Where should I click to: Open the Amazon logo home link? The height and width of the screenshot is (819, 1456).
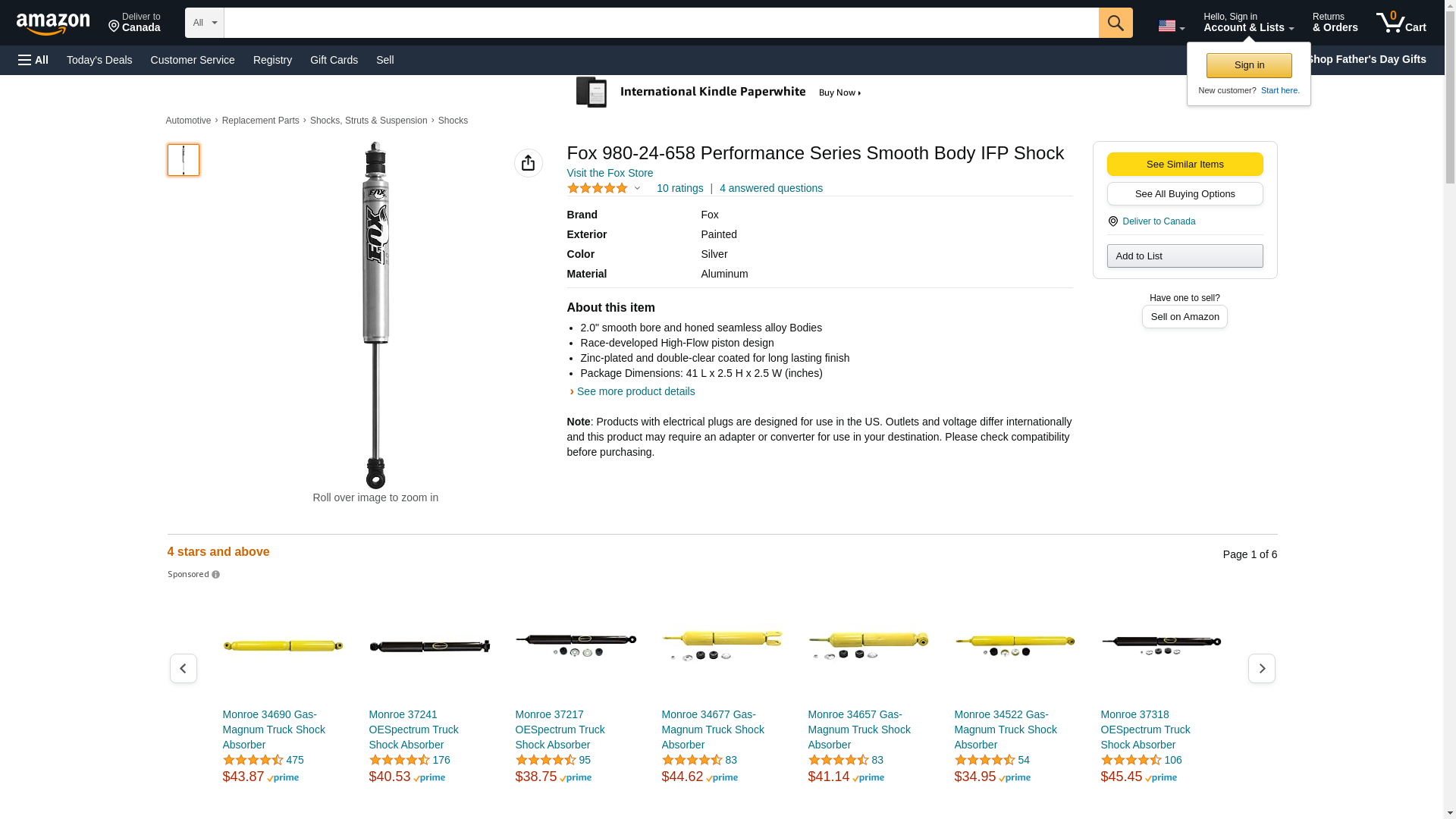[x=53, y=24]
